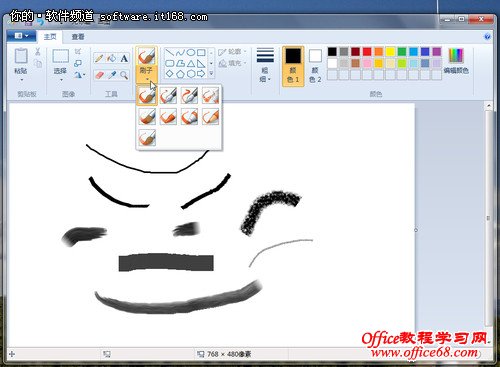Screen dimensions: 500x367
Task: Select the Right arrow shape
Action: point(201,74)
